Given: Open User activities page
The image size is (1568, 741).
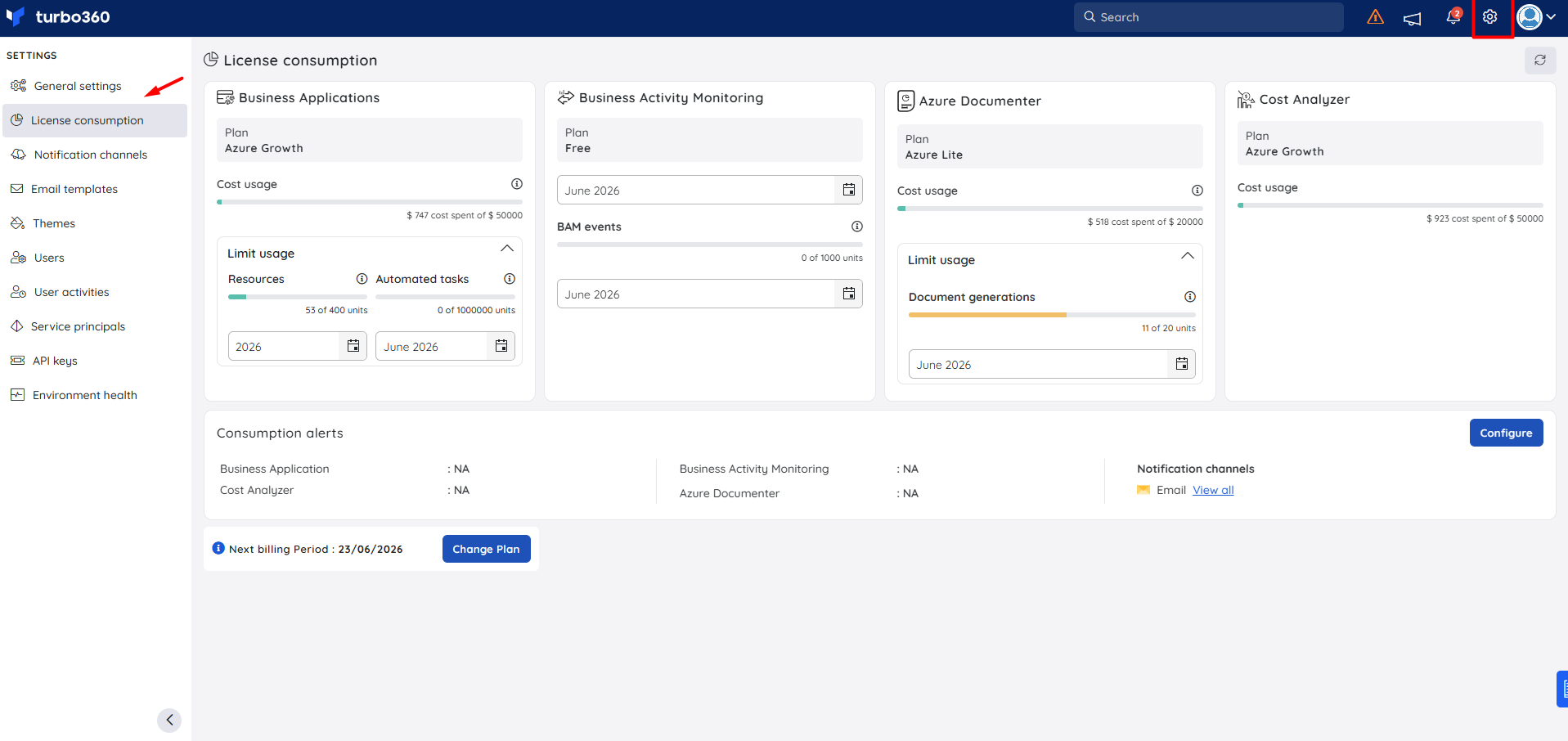Looking at the screenshot, I should 95,292.
